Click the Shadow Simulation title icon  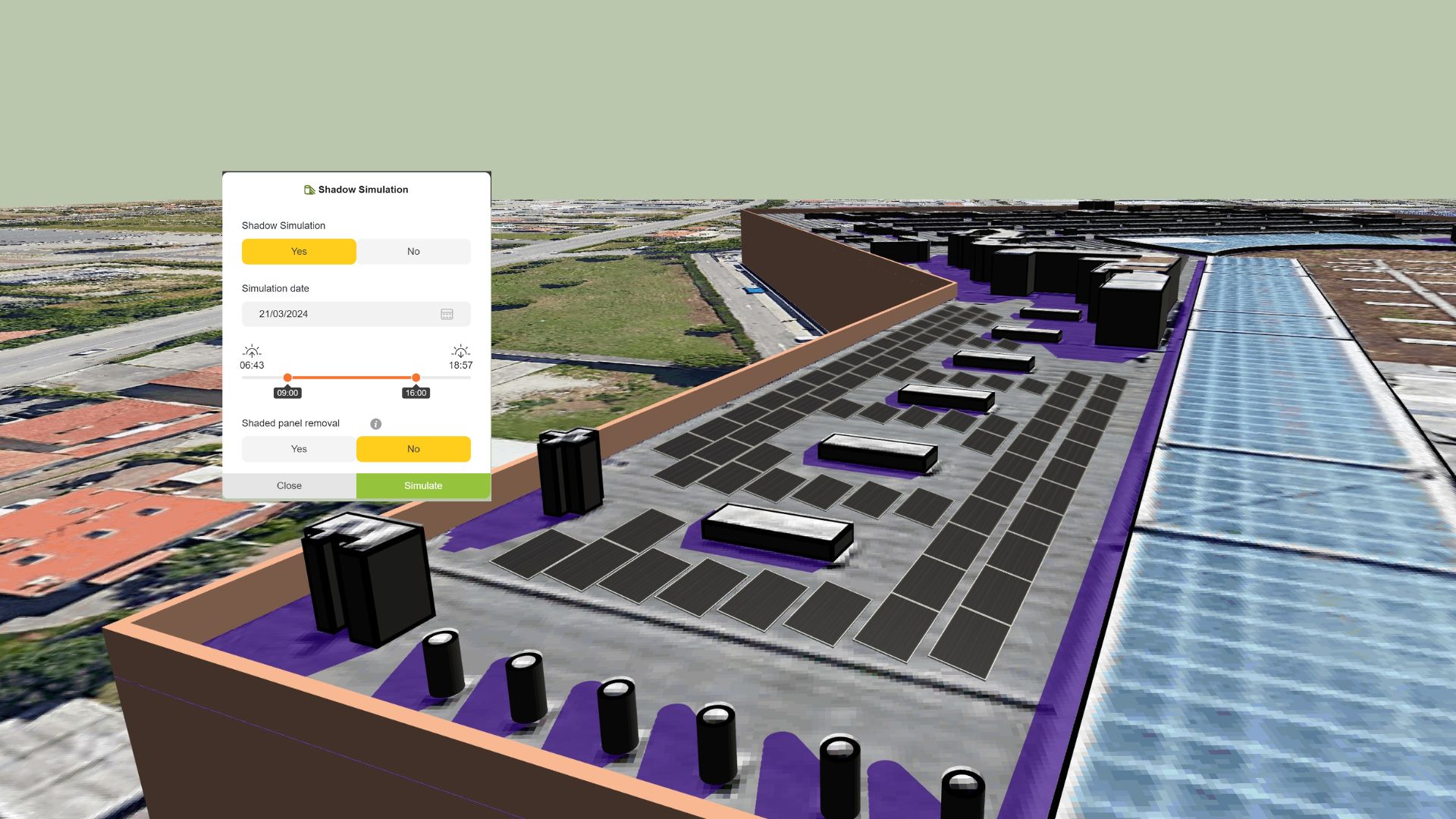point(309,190)
